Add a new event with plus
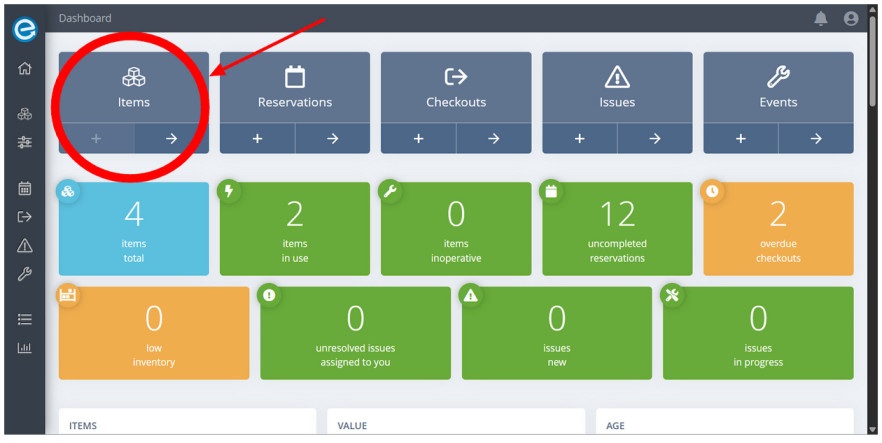Viewport: 882px width, 443px height. coord(741,138)
